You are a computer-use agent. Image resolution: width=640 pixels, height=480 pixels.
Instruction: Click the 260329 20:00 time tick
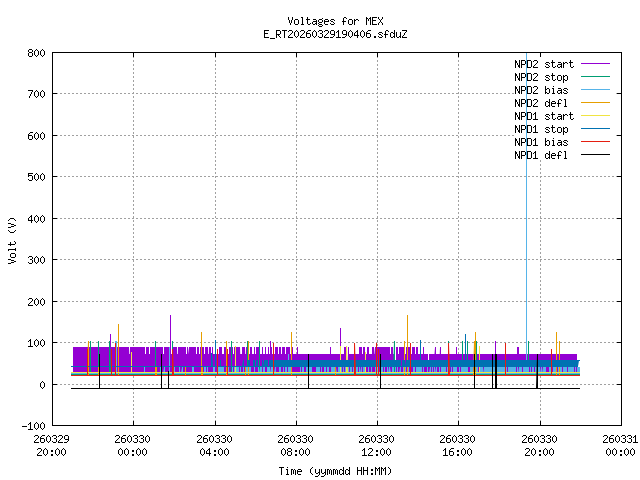[52, 444]
